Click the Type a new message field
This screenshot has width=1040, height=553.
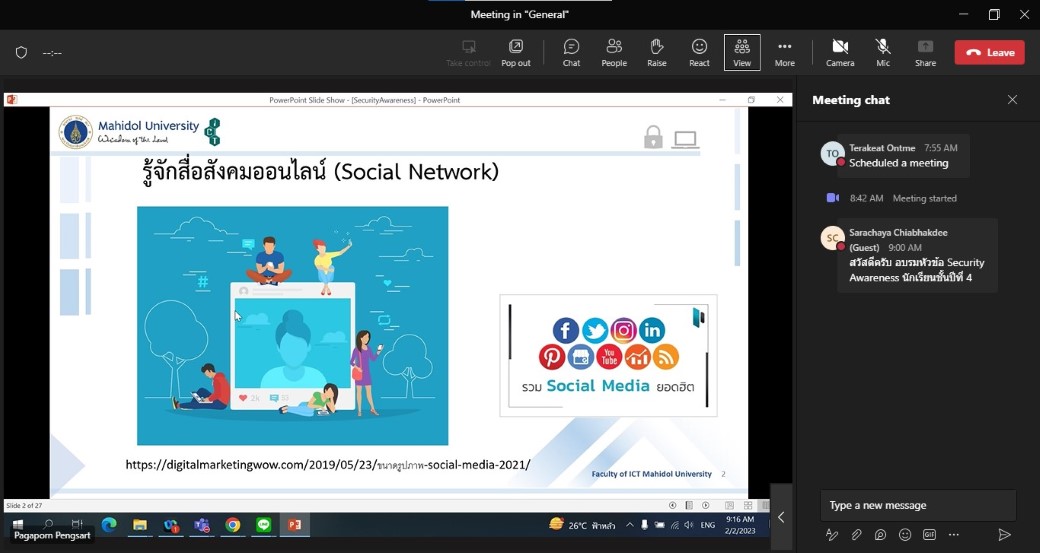point(917,505)
